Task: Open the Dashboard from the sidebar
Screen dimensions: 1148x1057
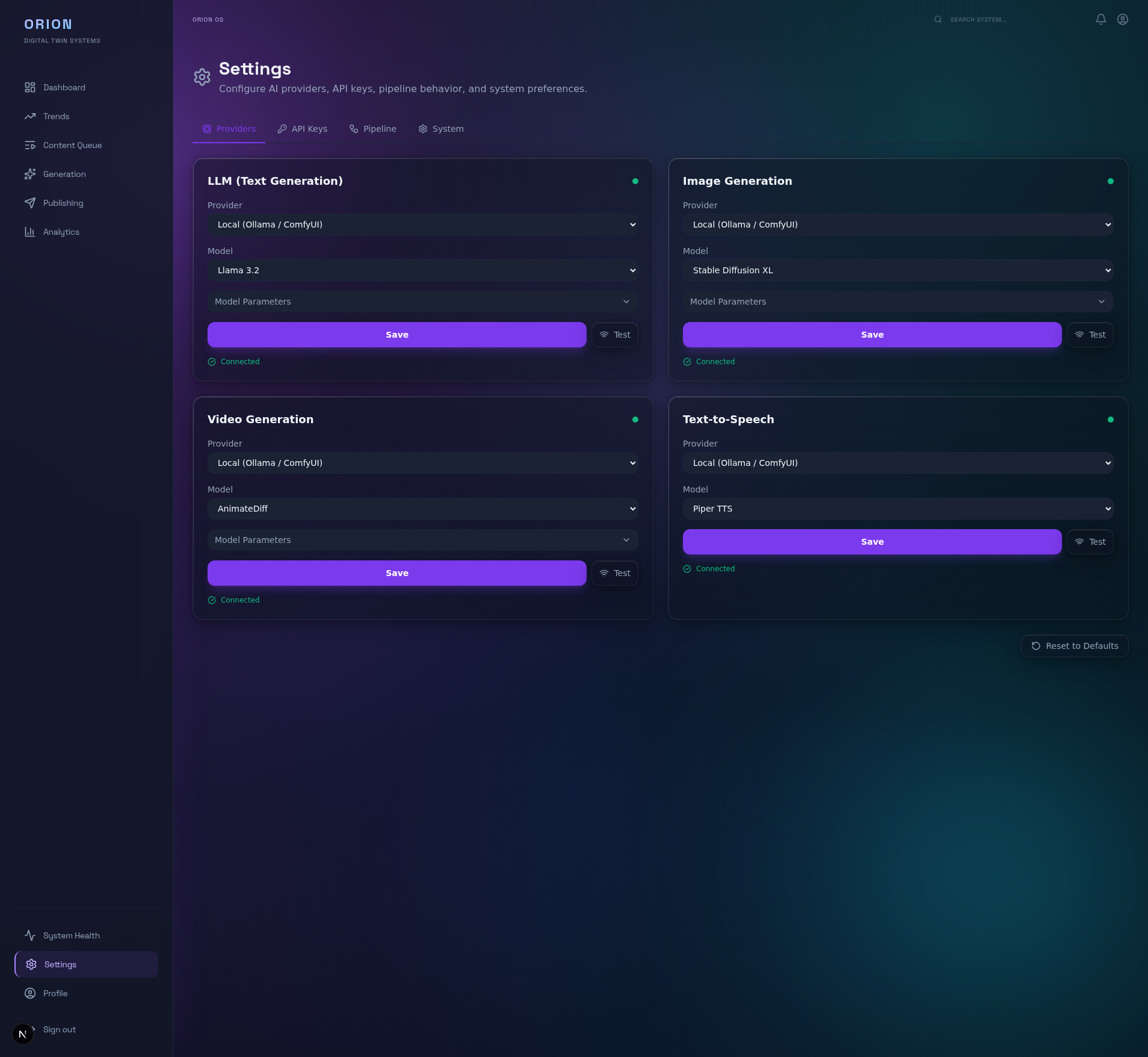Action: click(x=63, y=87)
